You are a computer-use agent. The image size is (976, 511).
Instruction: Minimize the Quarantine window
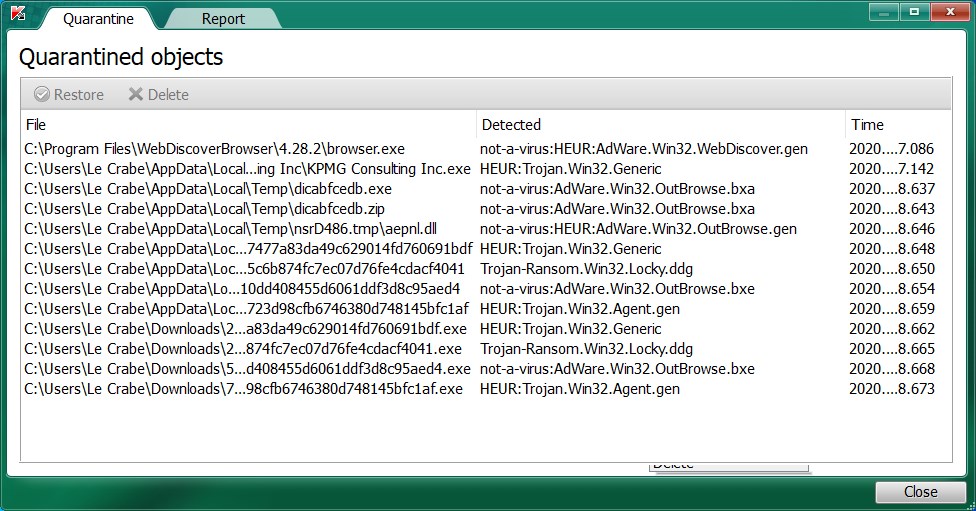[884, 12]
